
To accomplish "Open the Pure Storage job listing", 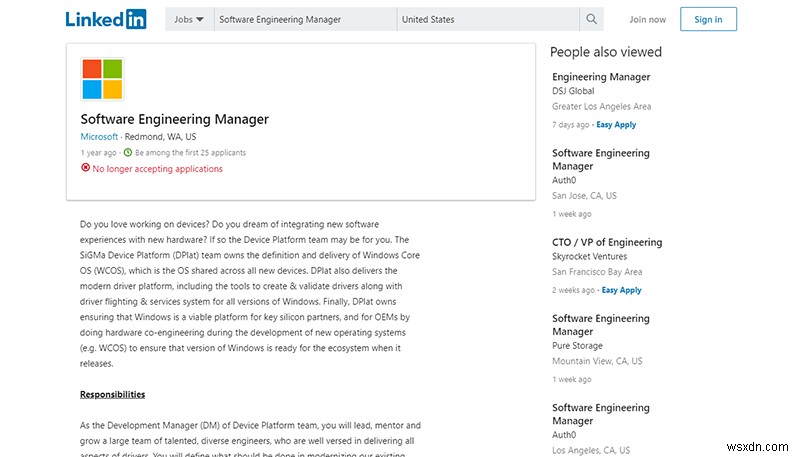I will 601,325.
